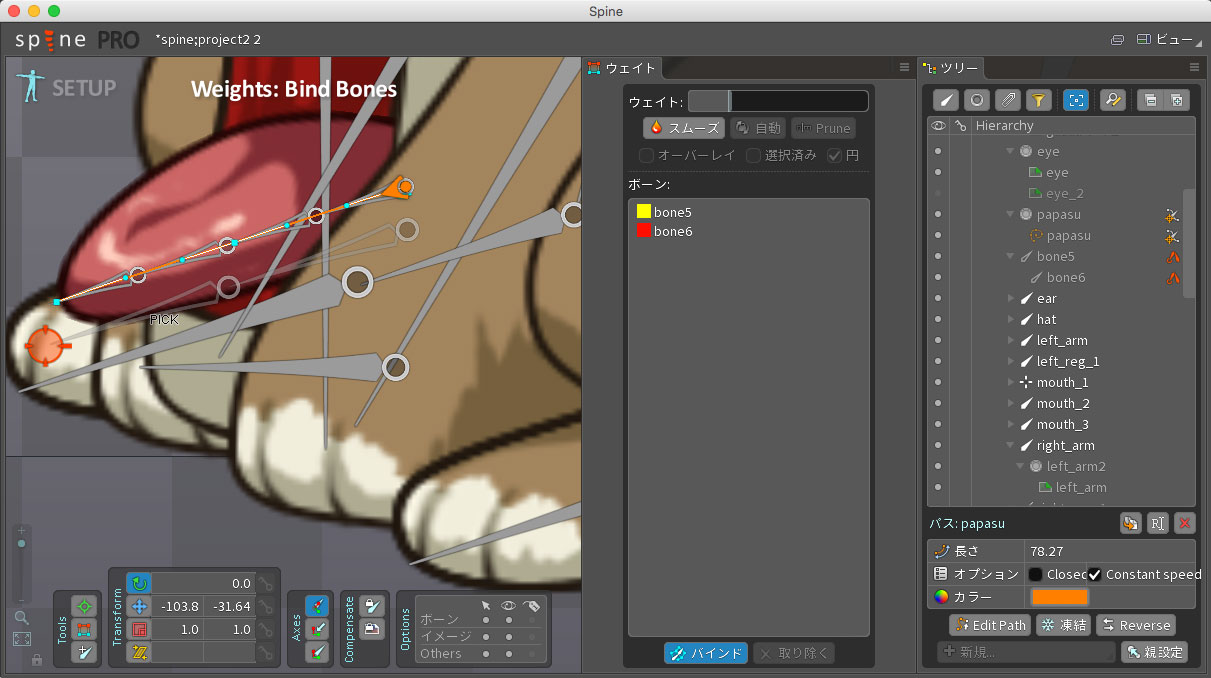Screen dimensions: 1211x678
Task: Select the Translate transform tool
Action: [139, 606]
